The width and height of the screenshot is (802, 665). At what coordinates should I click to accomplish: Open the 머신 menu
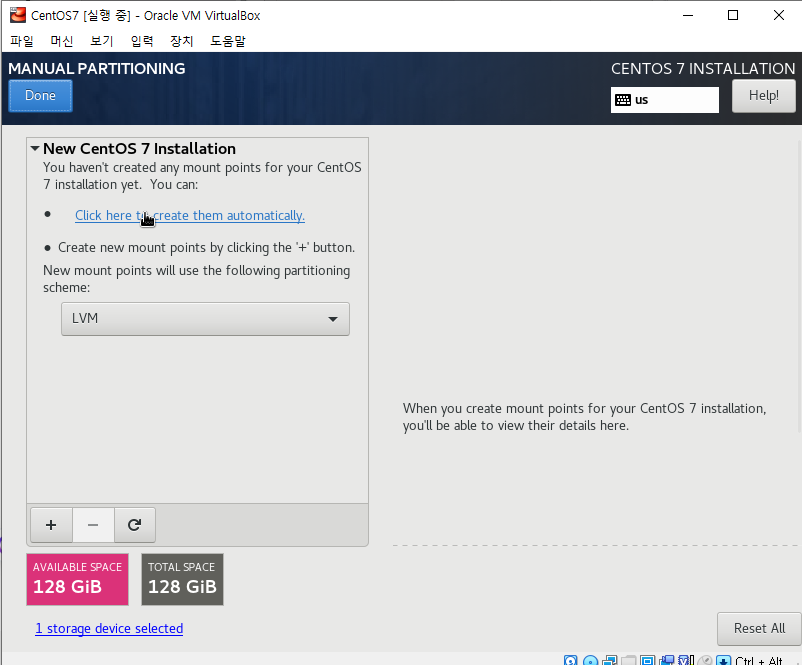tap(61, 41)
